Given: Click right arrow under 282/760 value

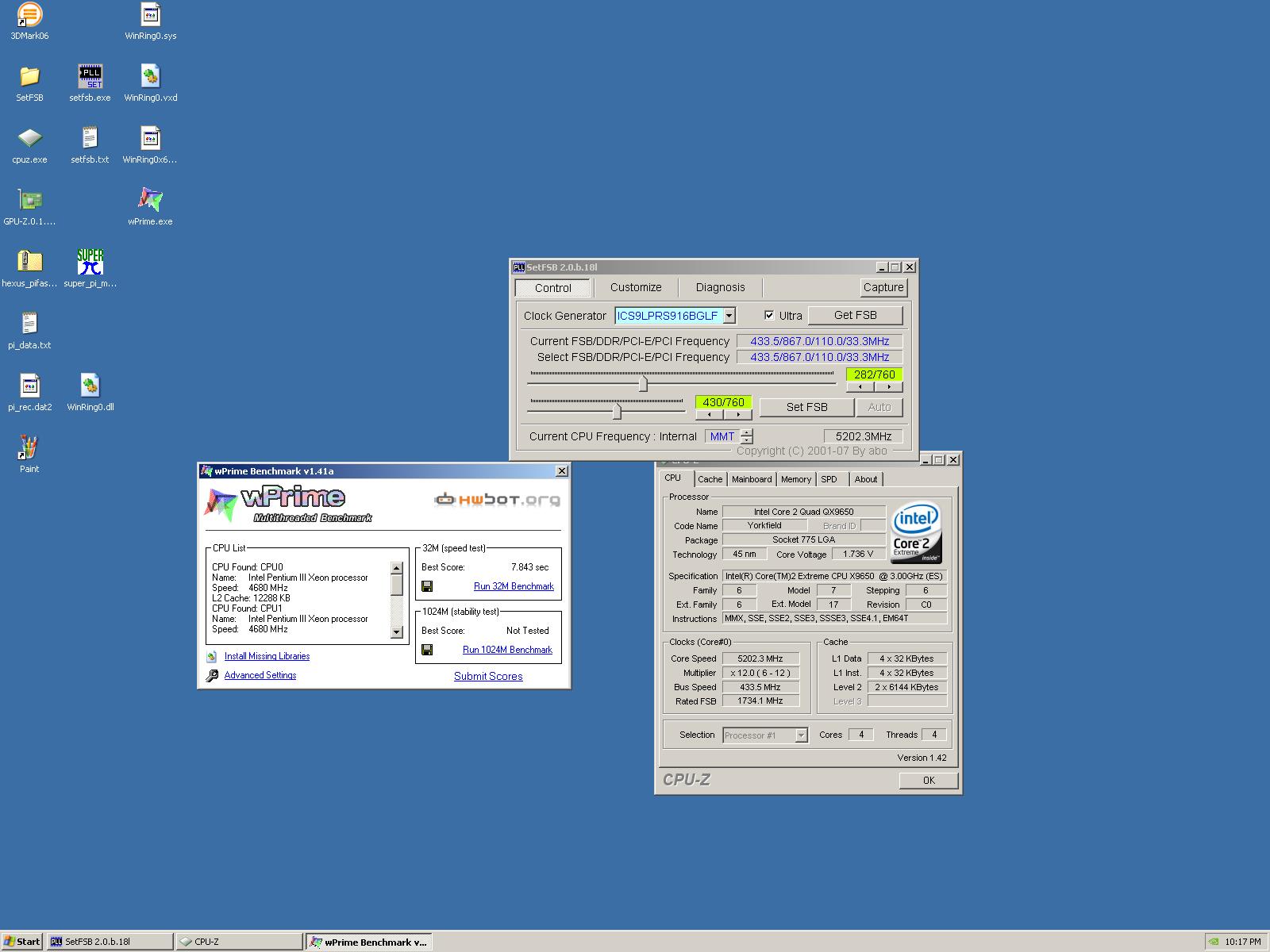Looking at the screenshot, I should coord(889,387).
